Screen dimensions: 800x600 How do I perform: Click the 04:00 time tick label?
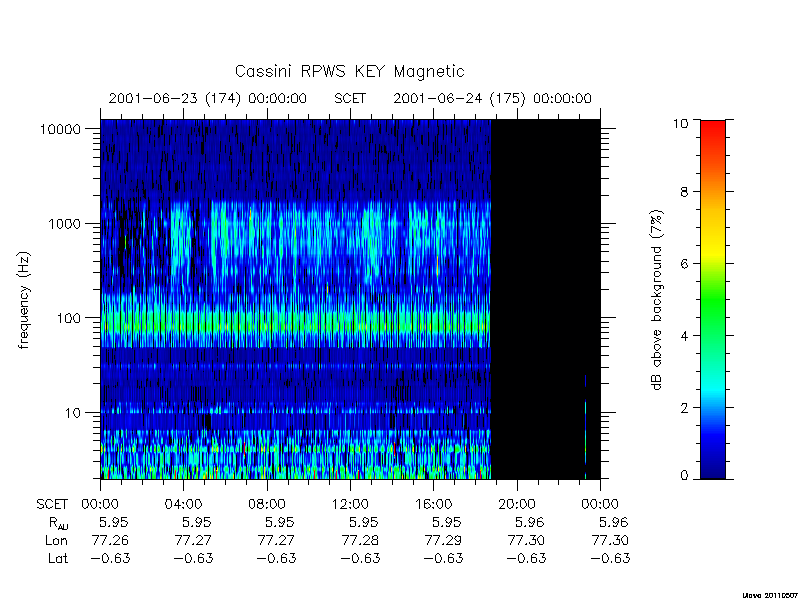point(184,505)
